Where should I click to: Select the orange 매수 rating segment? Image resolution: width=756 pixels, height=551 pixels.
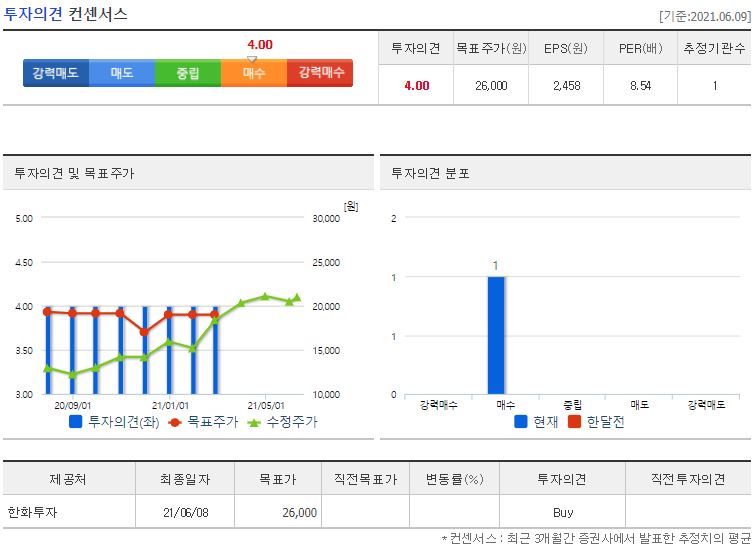coord(254,73)
